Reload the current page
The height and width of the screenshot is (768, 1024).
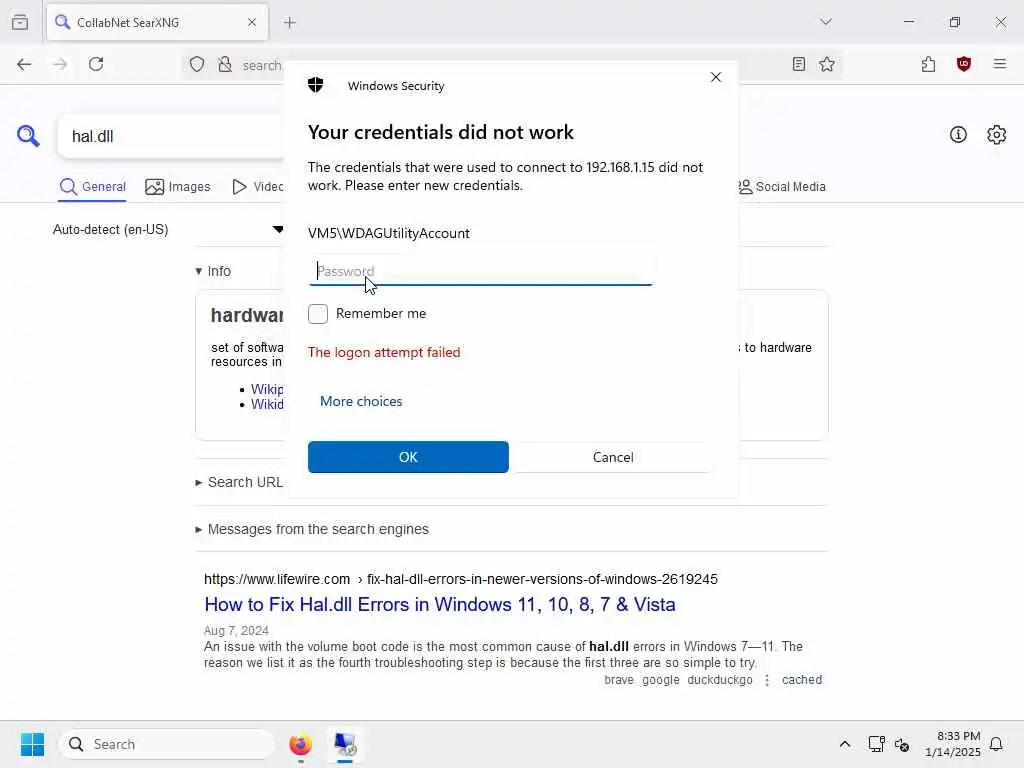[96, 64]
